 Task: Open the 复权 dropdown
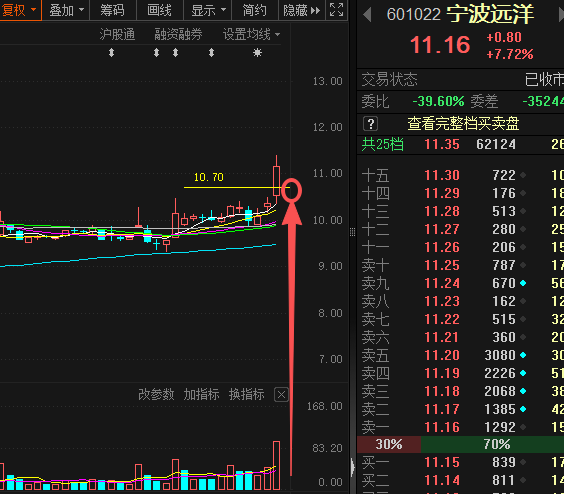[20, 10]
